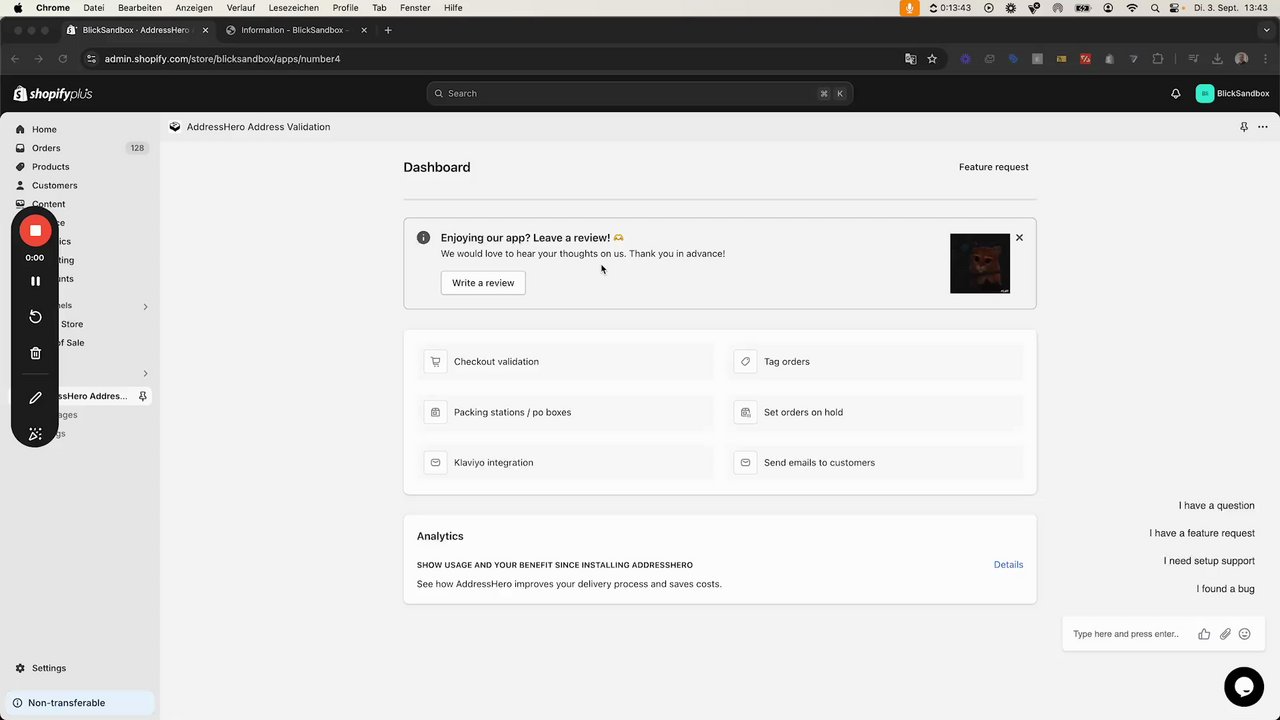Click the info icon in review banner
This screenshot has height=720, width=1280.
423,238
